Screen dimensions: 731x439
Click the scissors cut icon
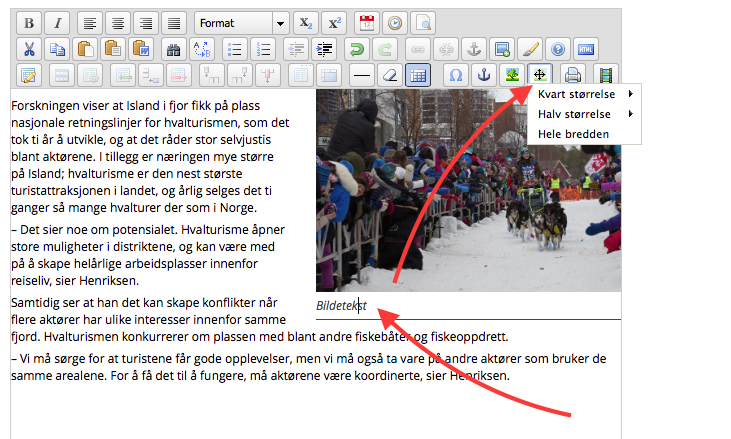click(x=29, y=48)
